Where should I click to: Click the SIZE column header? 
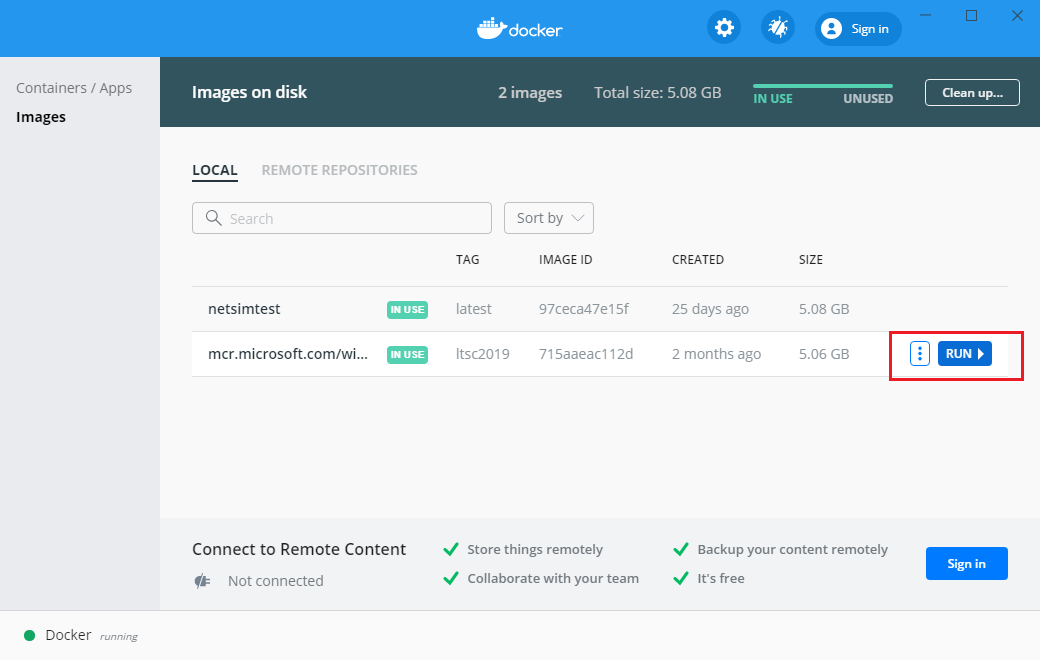click(x=811, y=260)
